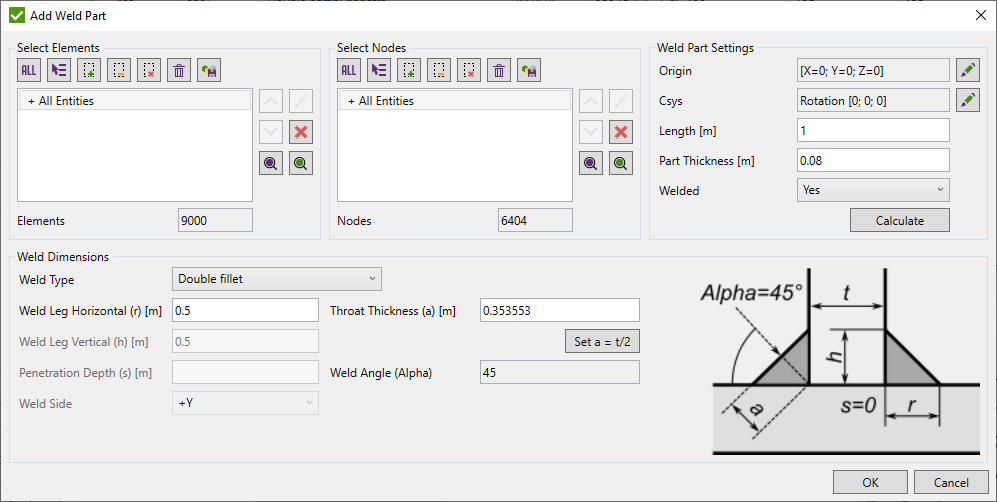Screen dimensions: 997x502
Task: Open the Welded Yes dropdown
Action: 873,189
